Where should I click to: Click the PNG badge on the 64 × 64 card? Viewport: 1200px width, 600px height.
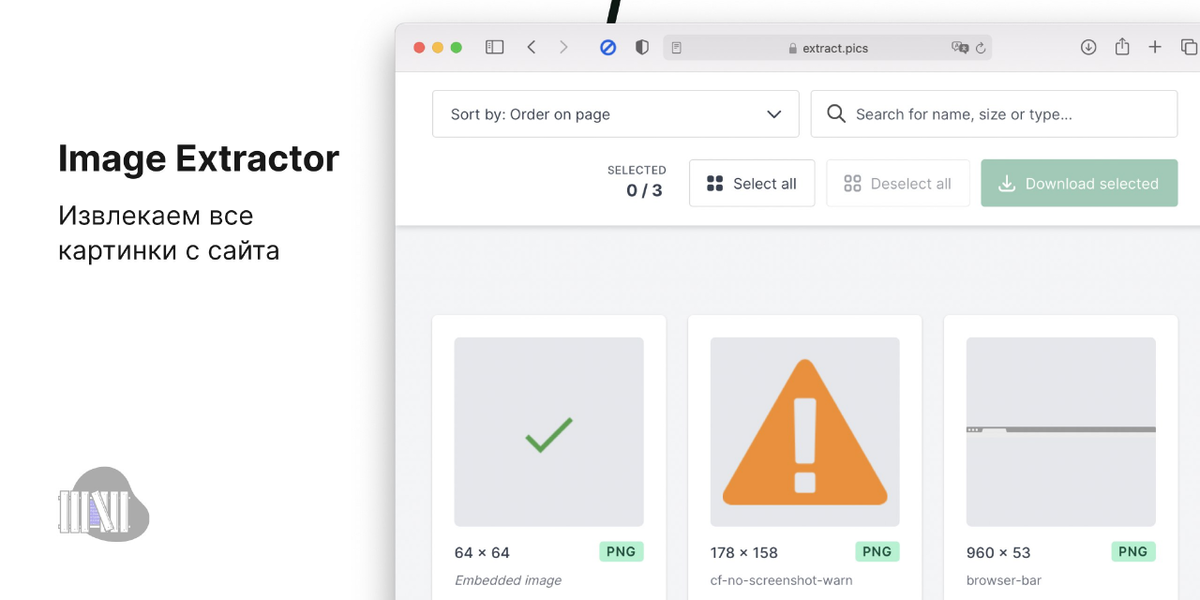point(621,551)
